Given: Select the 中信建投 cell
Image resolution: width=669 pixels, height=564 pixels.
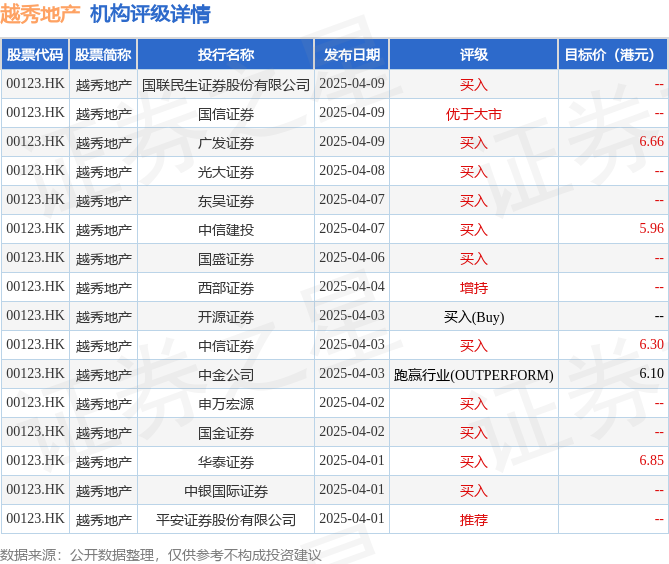Looking at the screenshot, I should point(226,230).
